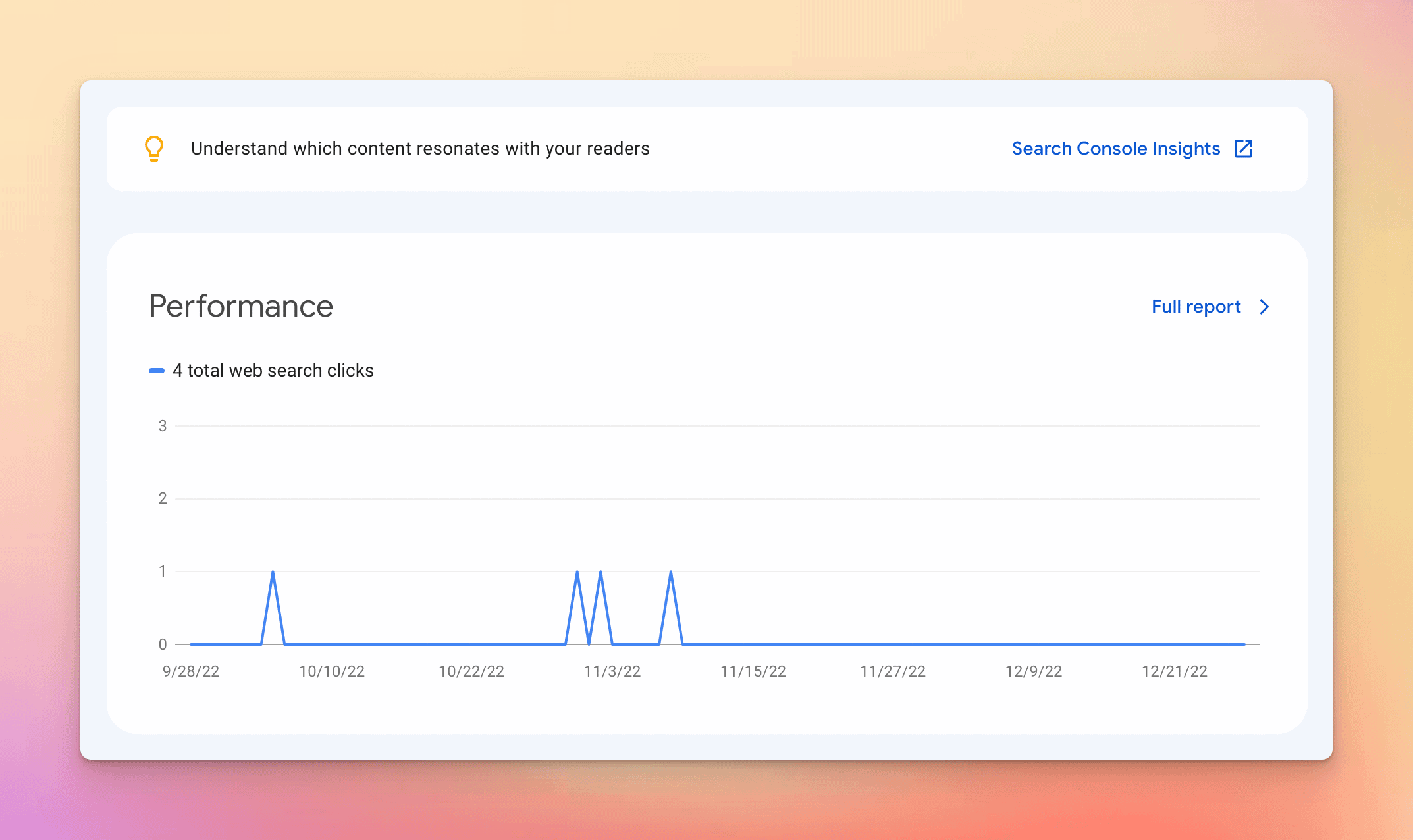Click the y-axis value 2

click(163, 498)
